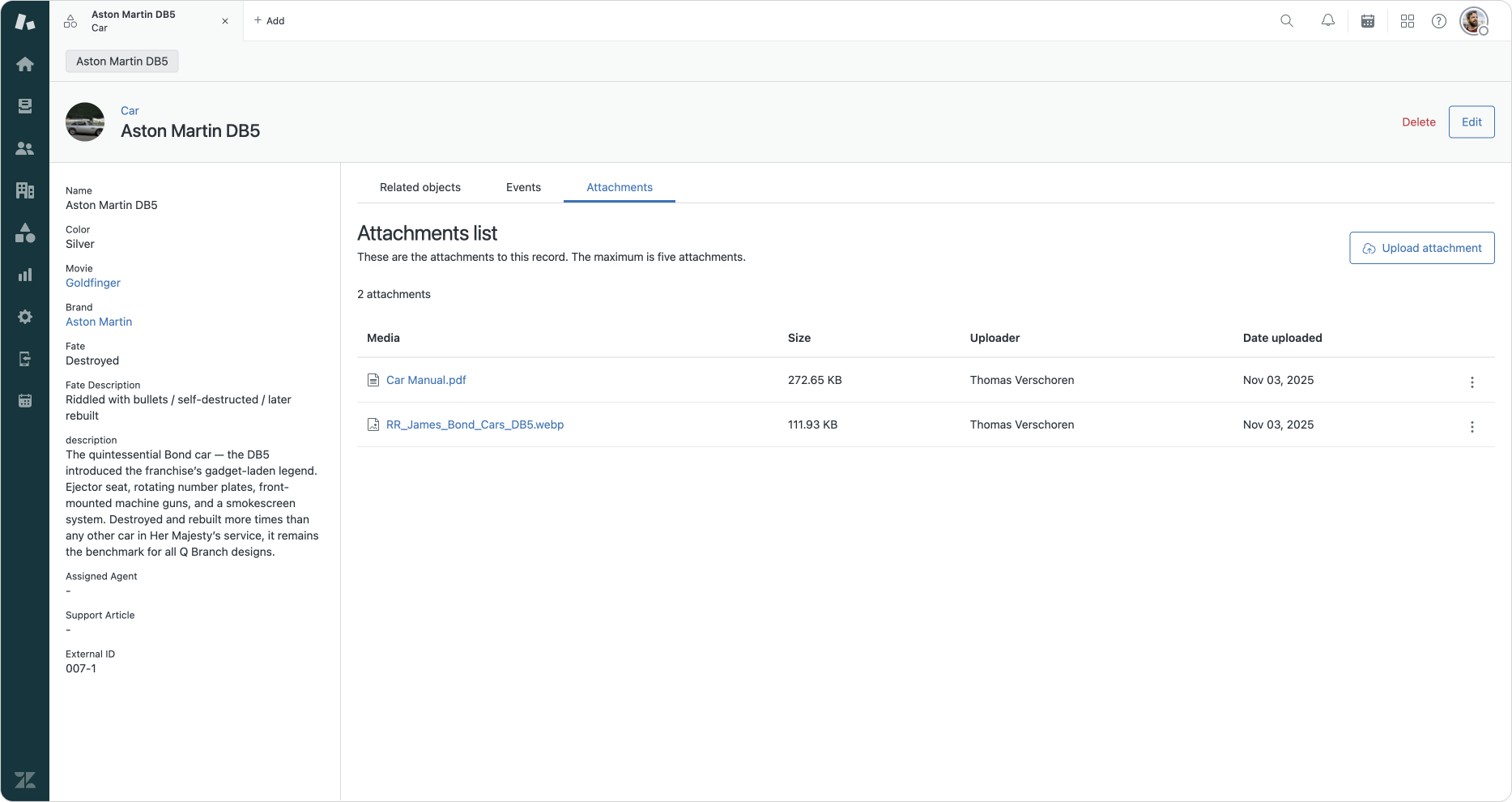This screenshot has width=1512, height=802.
Task: Click the Aston Martin DB5 breadcrumb chip
Action: click(122, 62)
